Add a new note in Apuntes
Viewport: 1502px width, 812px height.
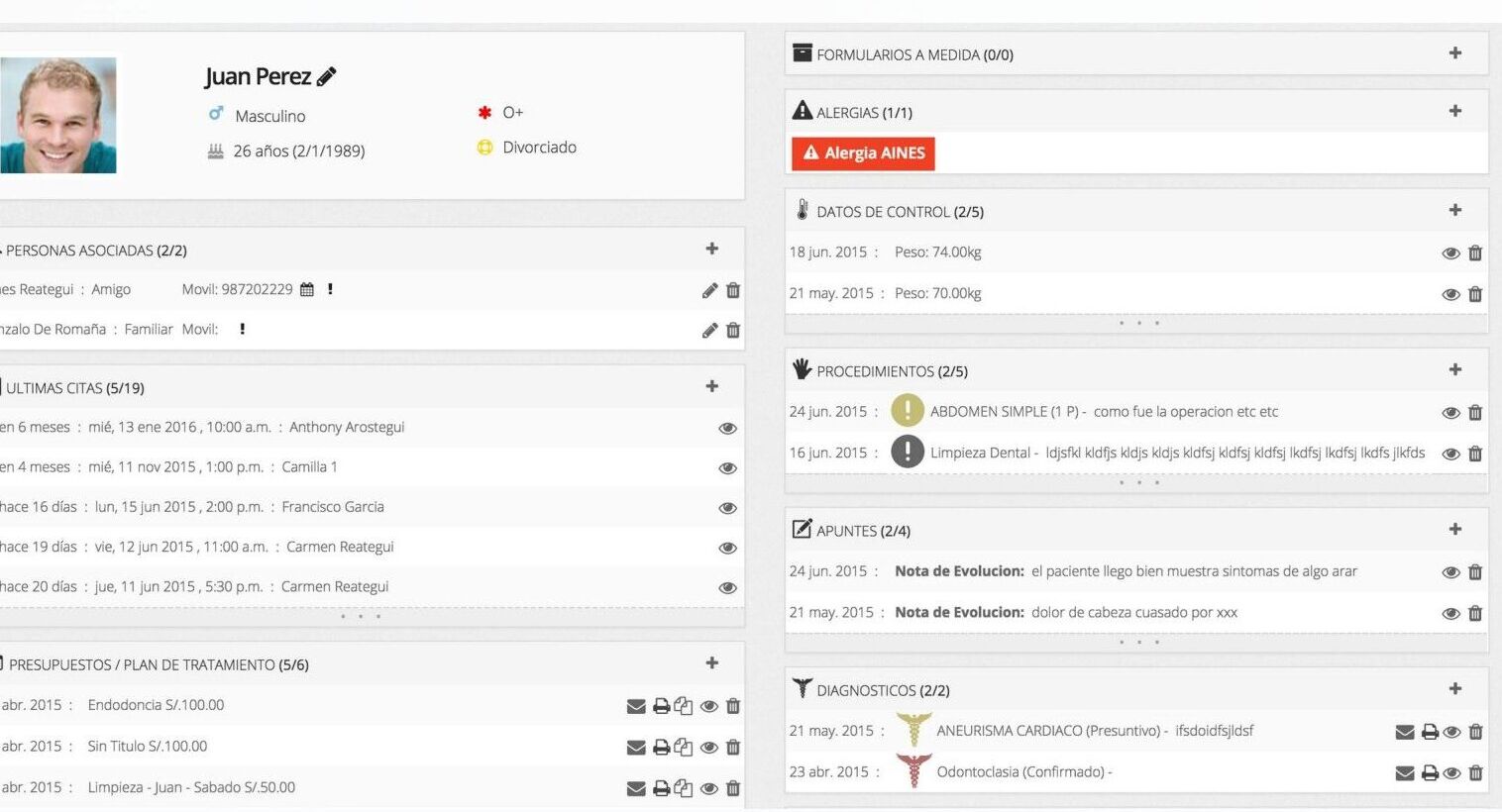(x=1455, y=529)
